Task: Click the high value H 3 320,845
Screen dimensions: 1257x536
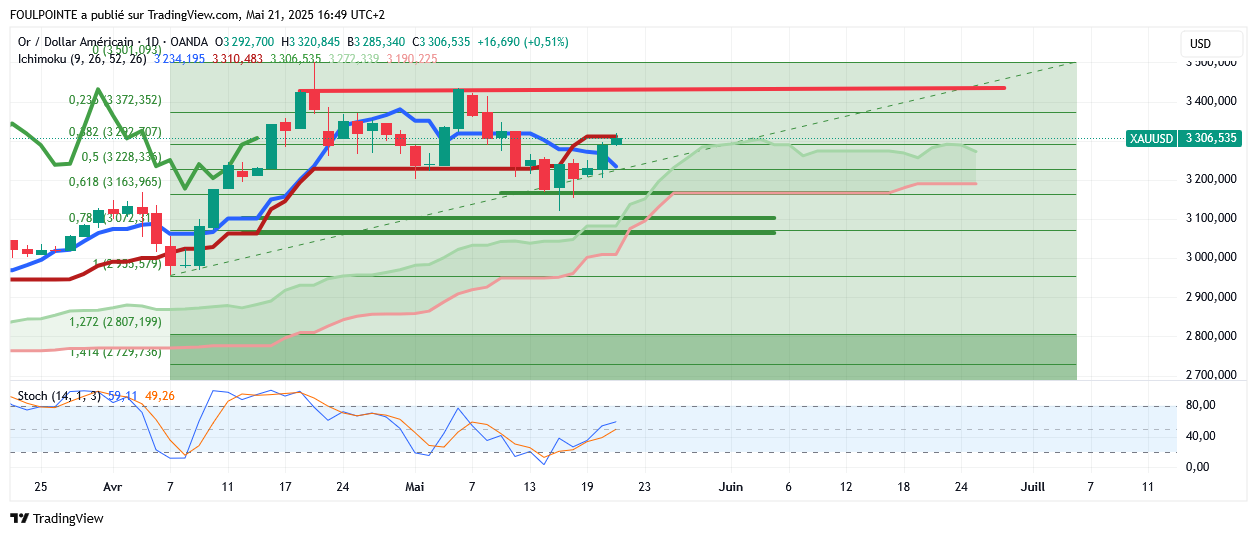Action: pyautogui.click(x=313, y=42)
